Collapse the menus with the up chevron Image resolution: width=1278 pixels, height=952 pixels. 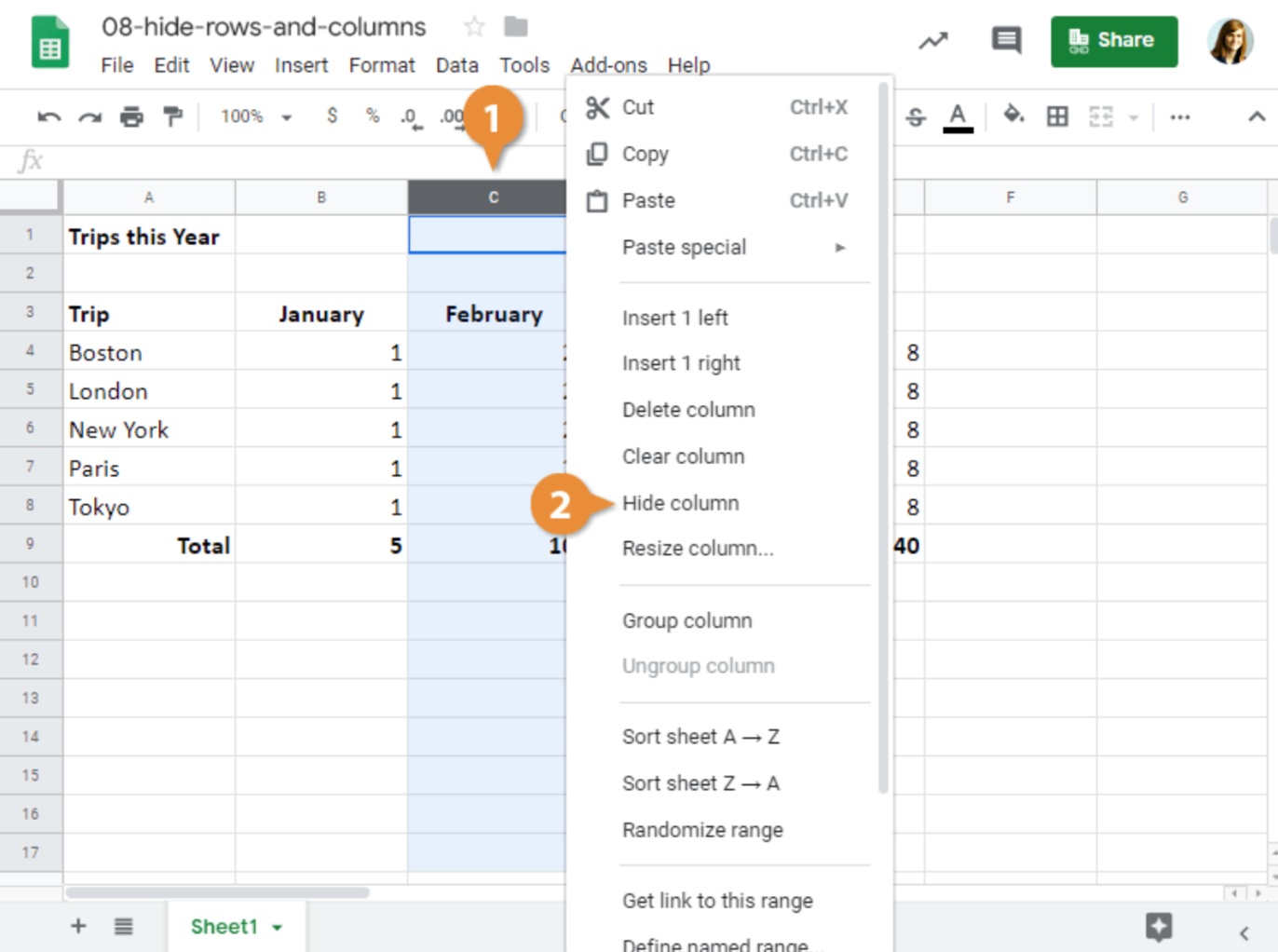point(1257,116)
